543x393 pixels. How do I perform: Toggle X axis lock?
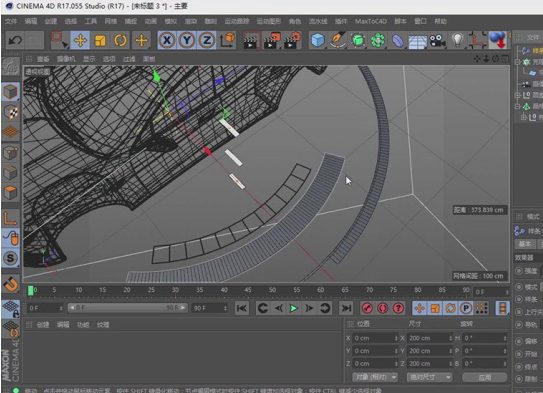click(x=167, y=40)
